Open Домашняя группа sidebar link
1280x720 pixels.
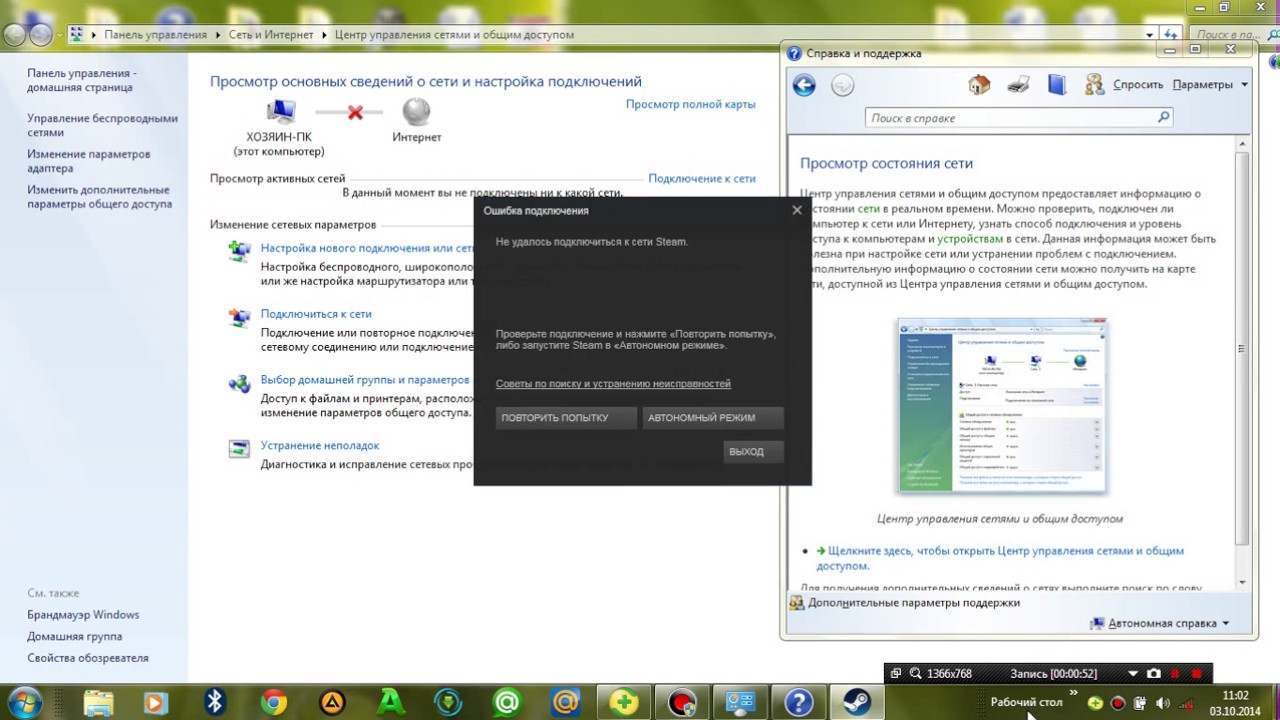[74, 637]
